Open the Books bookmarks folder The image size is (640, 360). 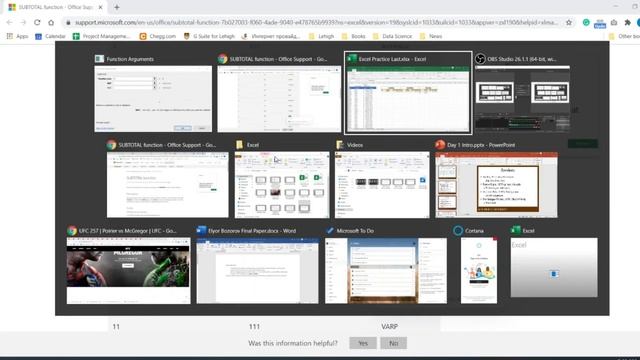tap(353, 36)
